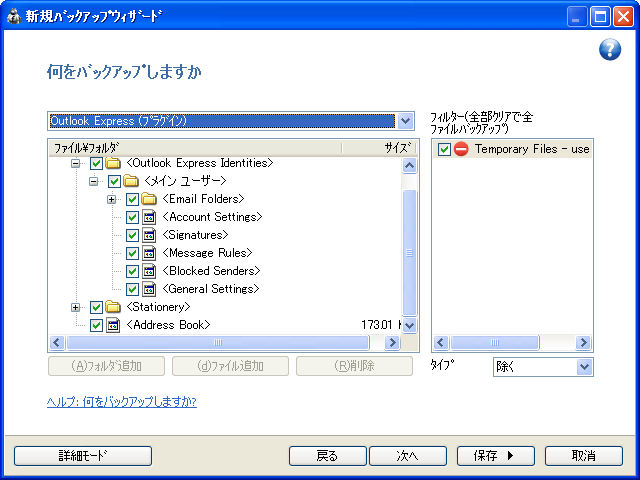Toggle the Signatures checkbox
640x480 pixels.
pos(132,235)
